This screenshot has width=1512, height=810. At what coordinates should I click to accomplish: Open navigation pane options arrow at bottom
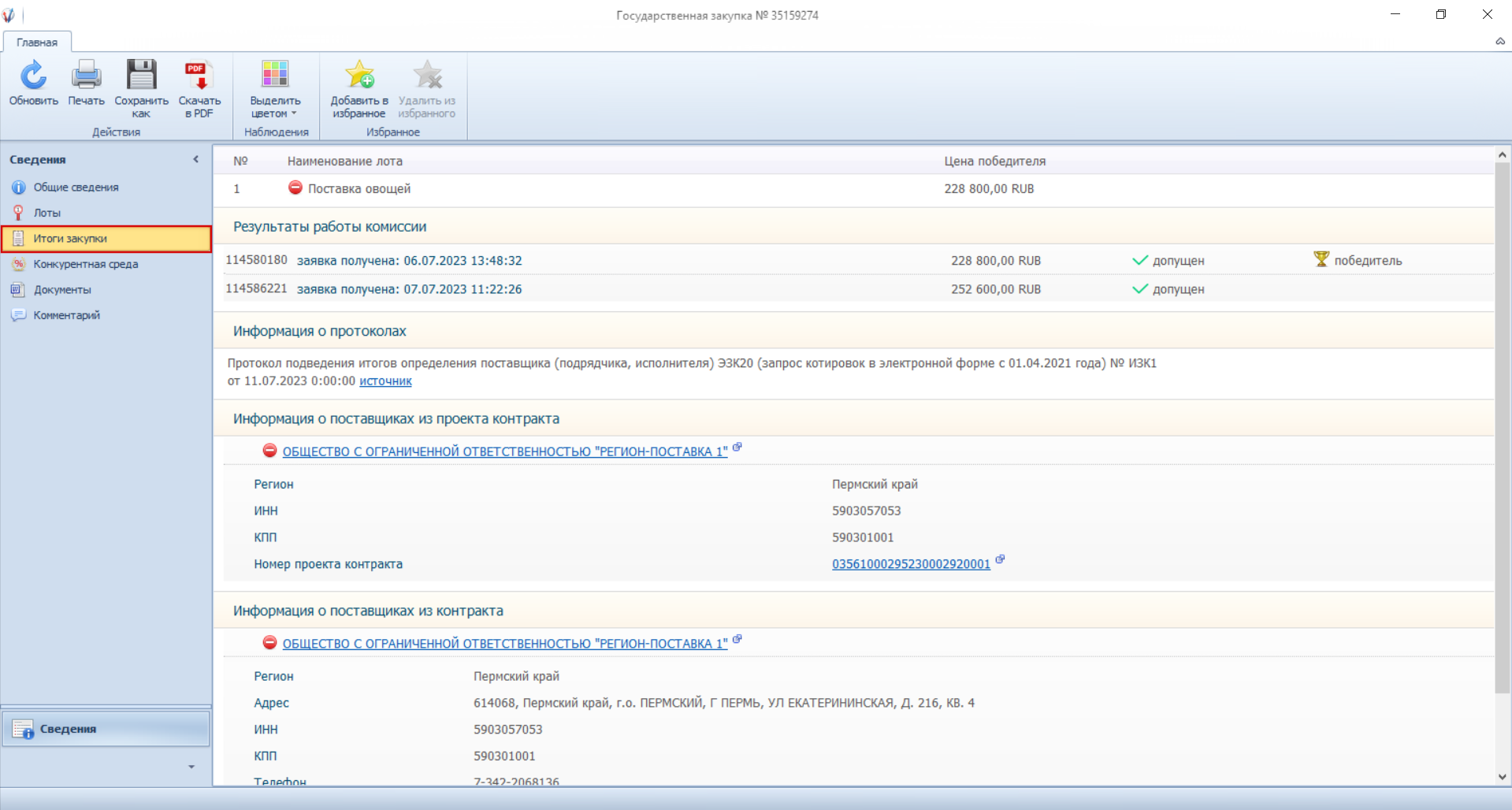pos(191,767)
